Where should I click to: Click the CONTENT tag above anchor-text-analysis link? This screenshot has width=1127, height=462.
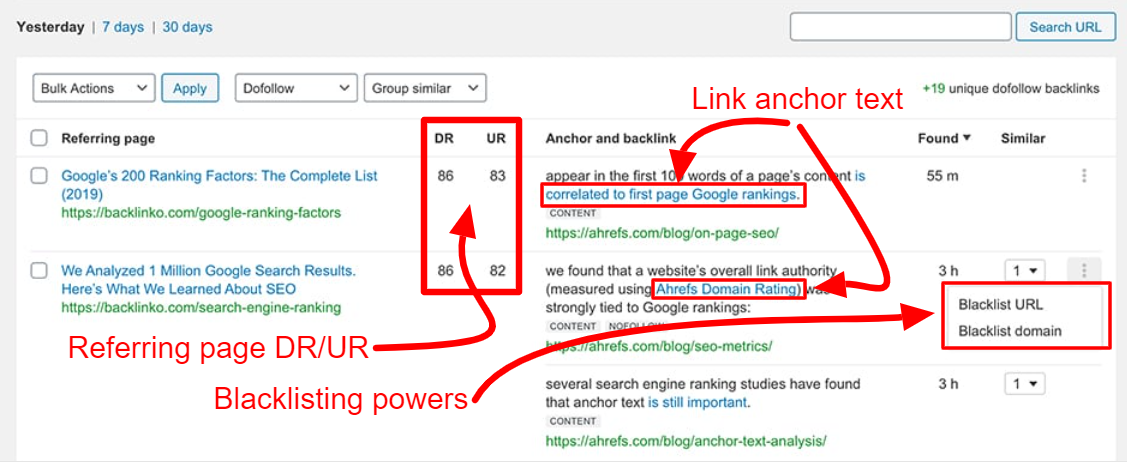pyautogui.click(x=573, y=421)
